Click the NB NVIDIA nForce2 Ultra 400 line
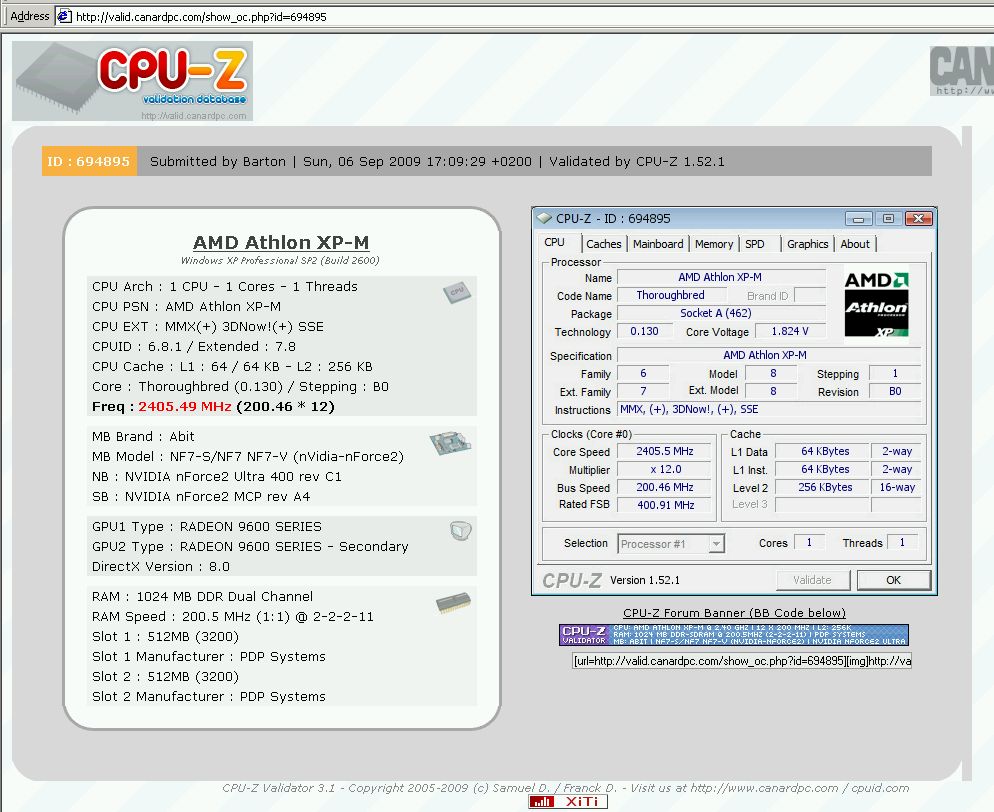 click(217, 477)
